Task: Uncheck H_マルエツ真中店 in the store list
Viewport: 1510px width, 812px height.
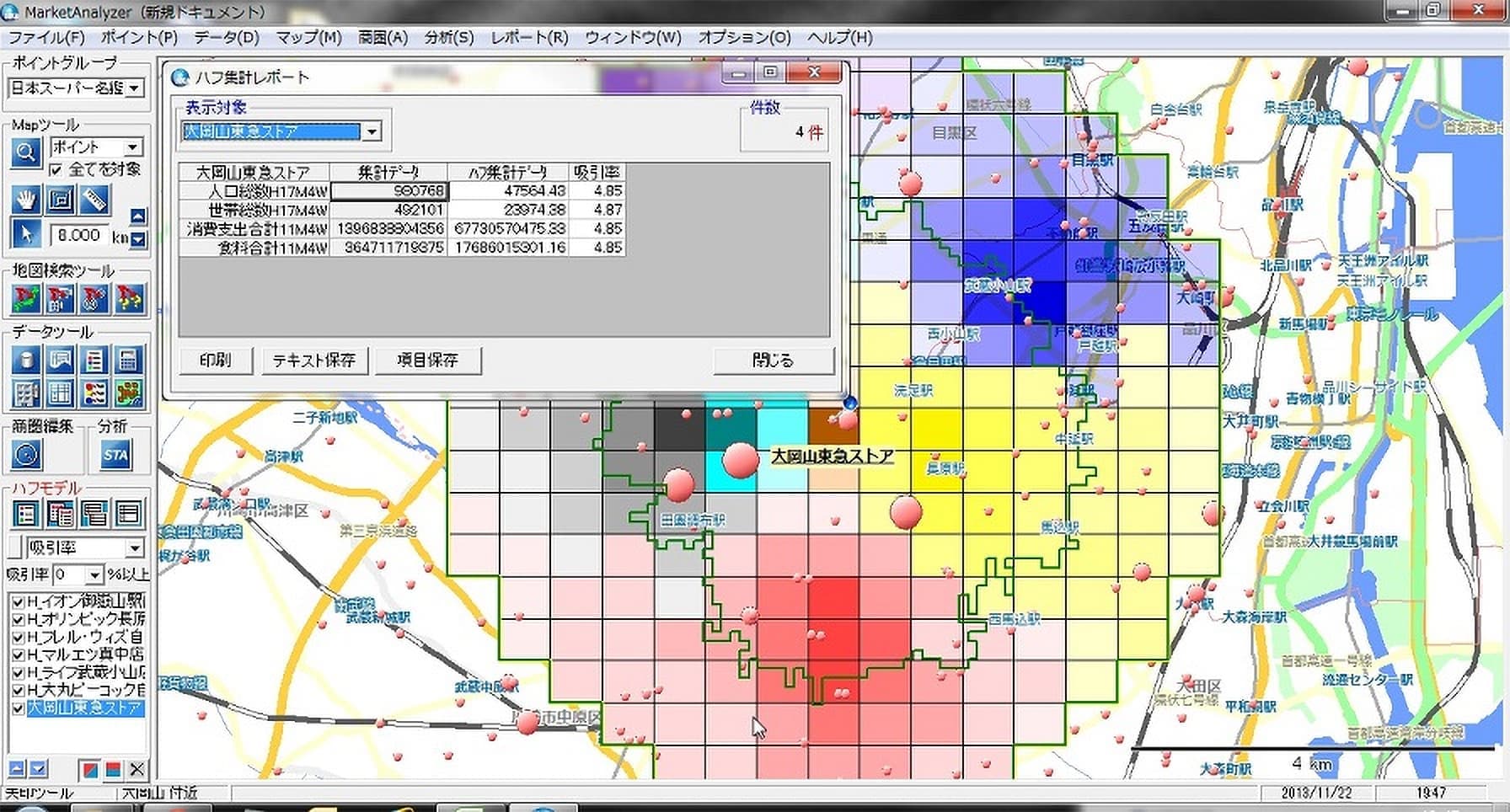Action: [x=18, y=654]
